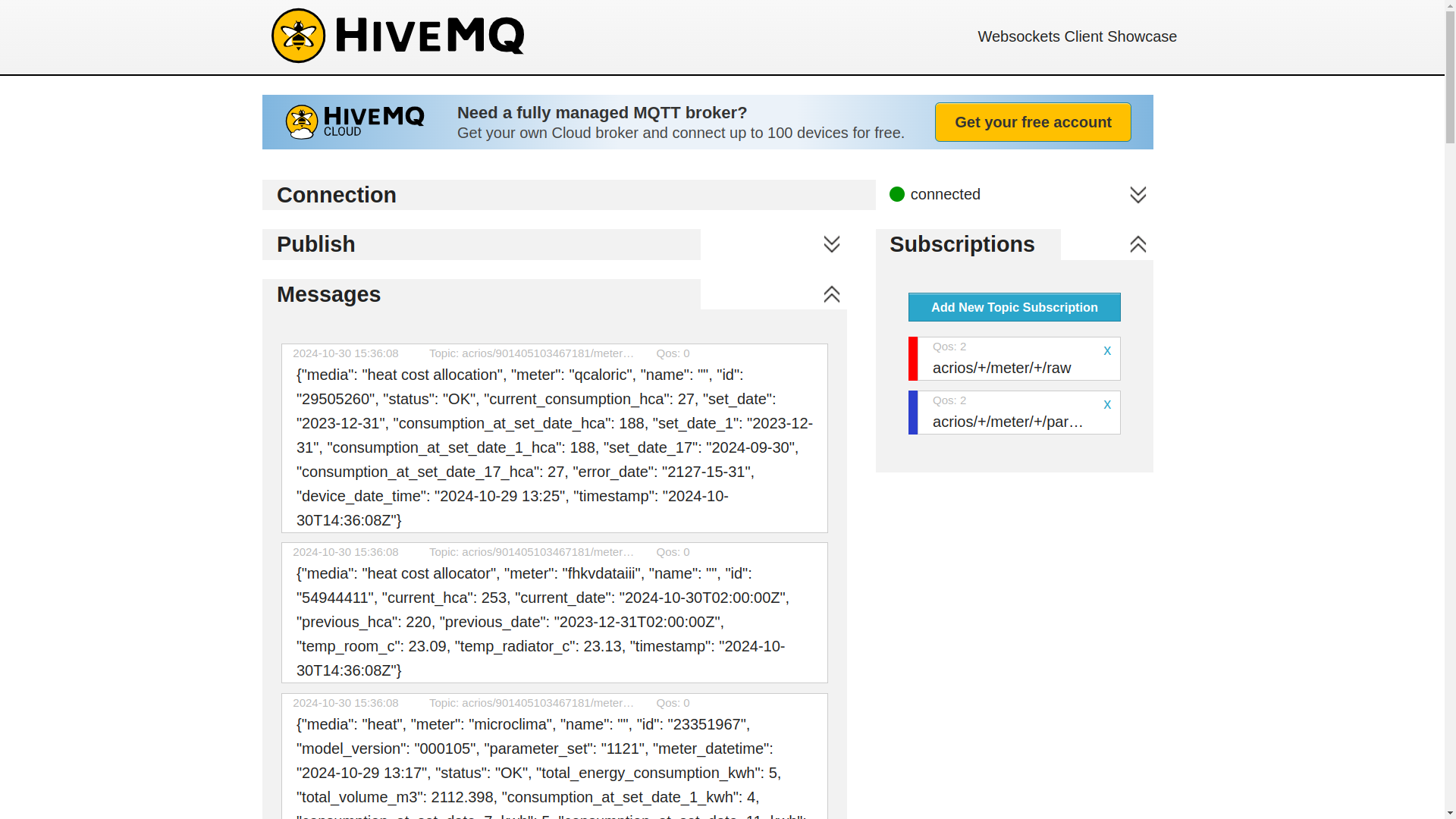Expand the Publish panel chevron expander
This screenshot has height=819, width=1456.
pos(832,244)
